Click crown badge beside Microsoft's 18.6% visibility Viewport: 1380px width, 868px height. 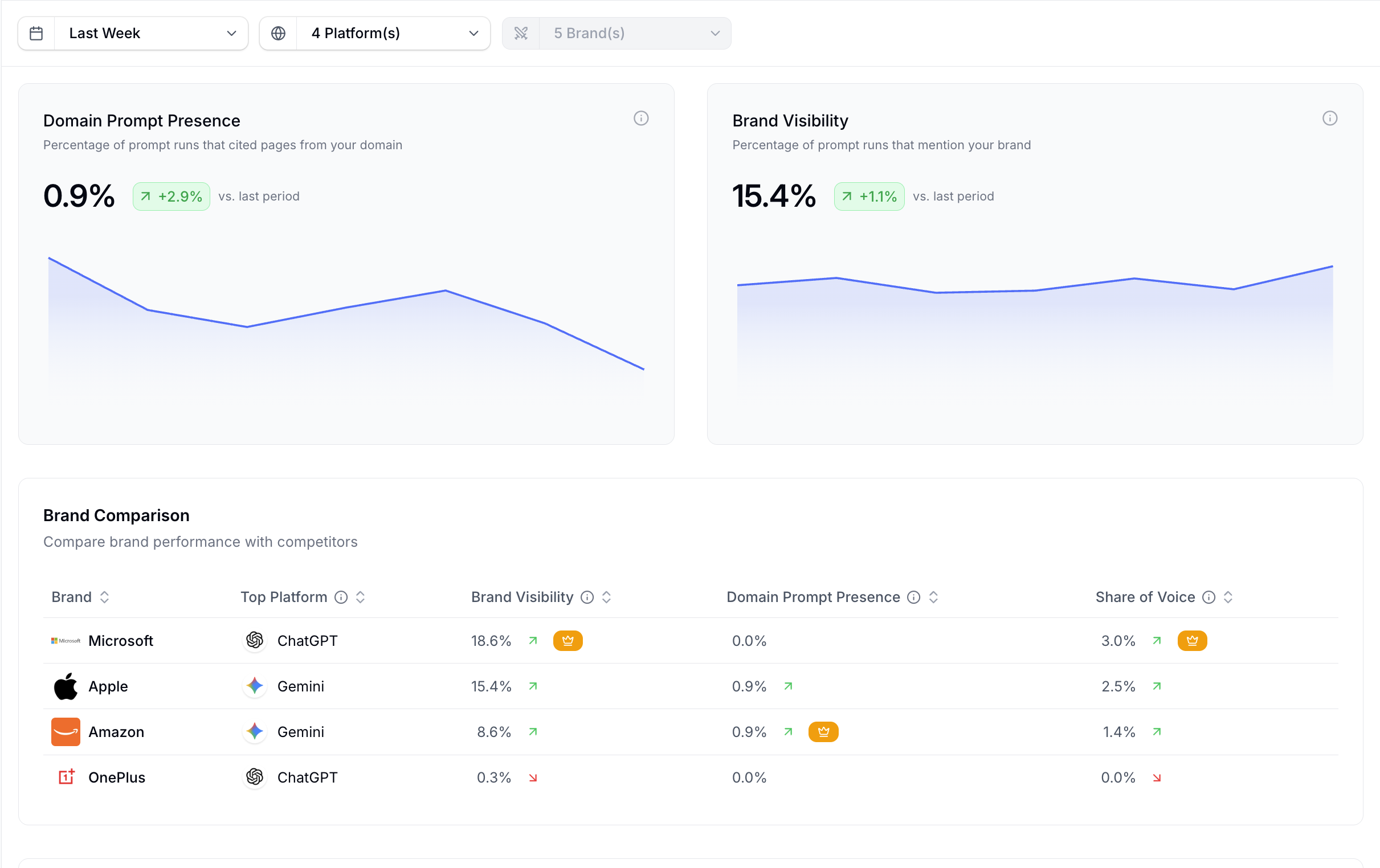[x=568, y=641]
